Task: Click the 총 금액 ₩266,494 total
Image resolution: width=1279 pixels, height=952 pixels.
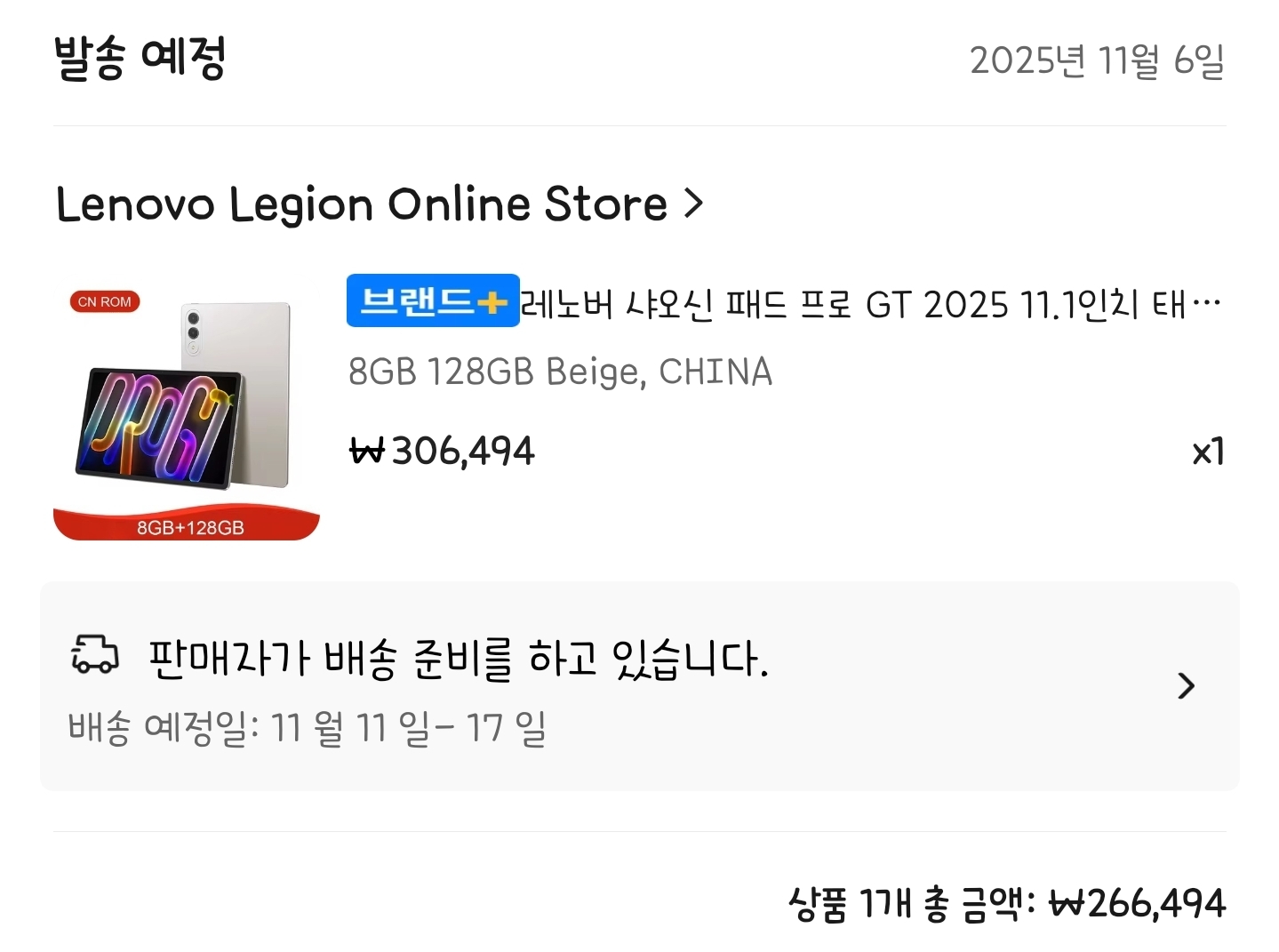Action: point(1075,904)
